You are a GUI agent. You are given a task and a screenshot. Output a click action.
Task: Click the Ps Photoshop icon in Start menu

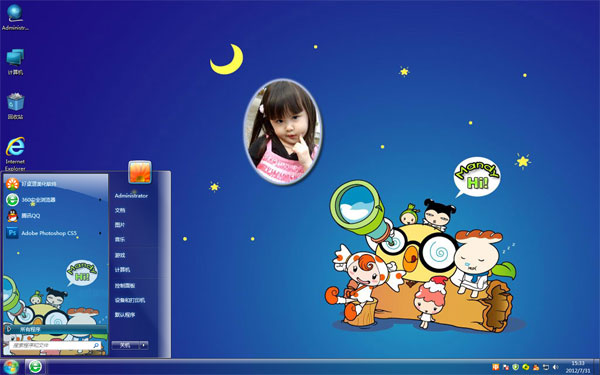(12, 233)
